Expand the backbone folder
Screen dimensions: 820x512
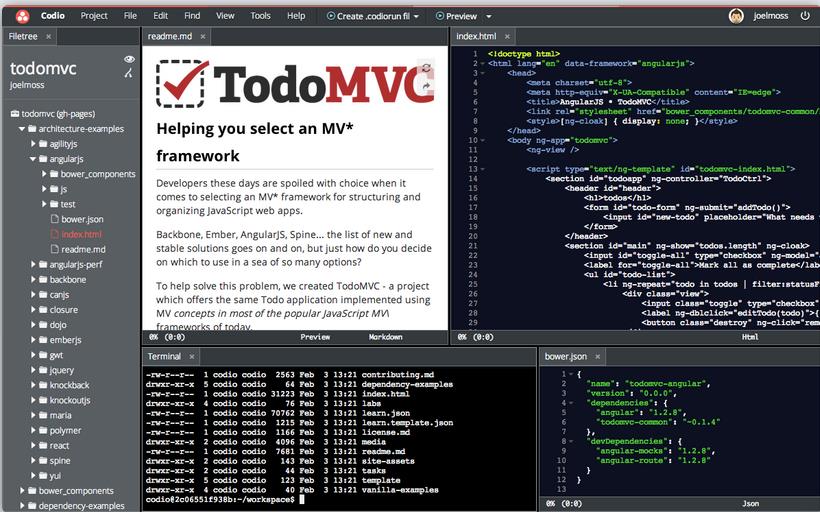[33, 280]
